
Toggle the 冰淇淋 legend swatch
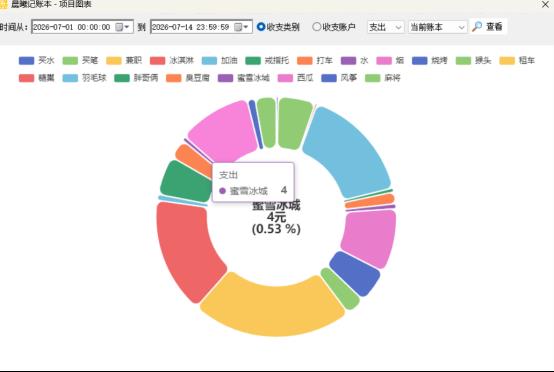pyautogui.click(x=158, y=61)
